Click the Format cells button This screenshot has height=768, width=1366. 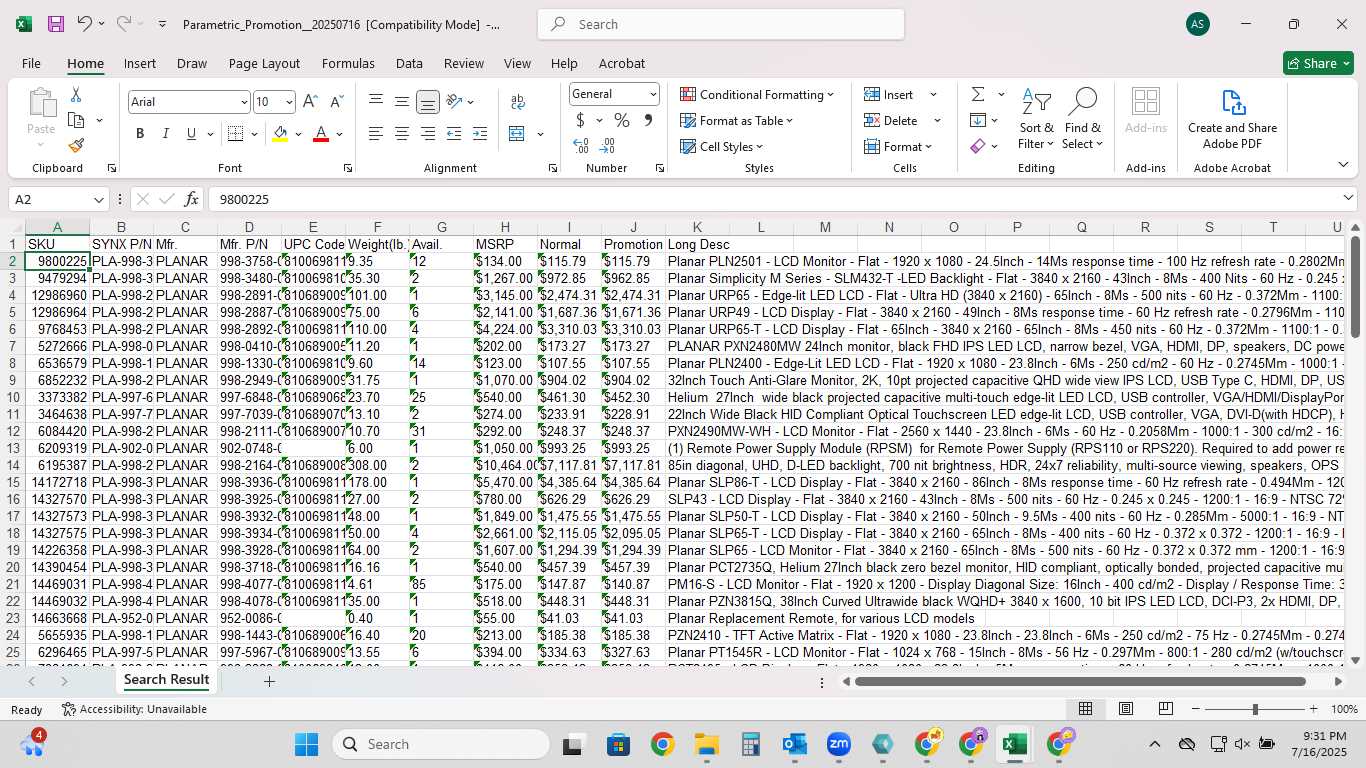click(x=898, y=146)
